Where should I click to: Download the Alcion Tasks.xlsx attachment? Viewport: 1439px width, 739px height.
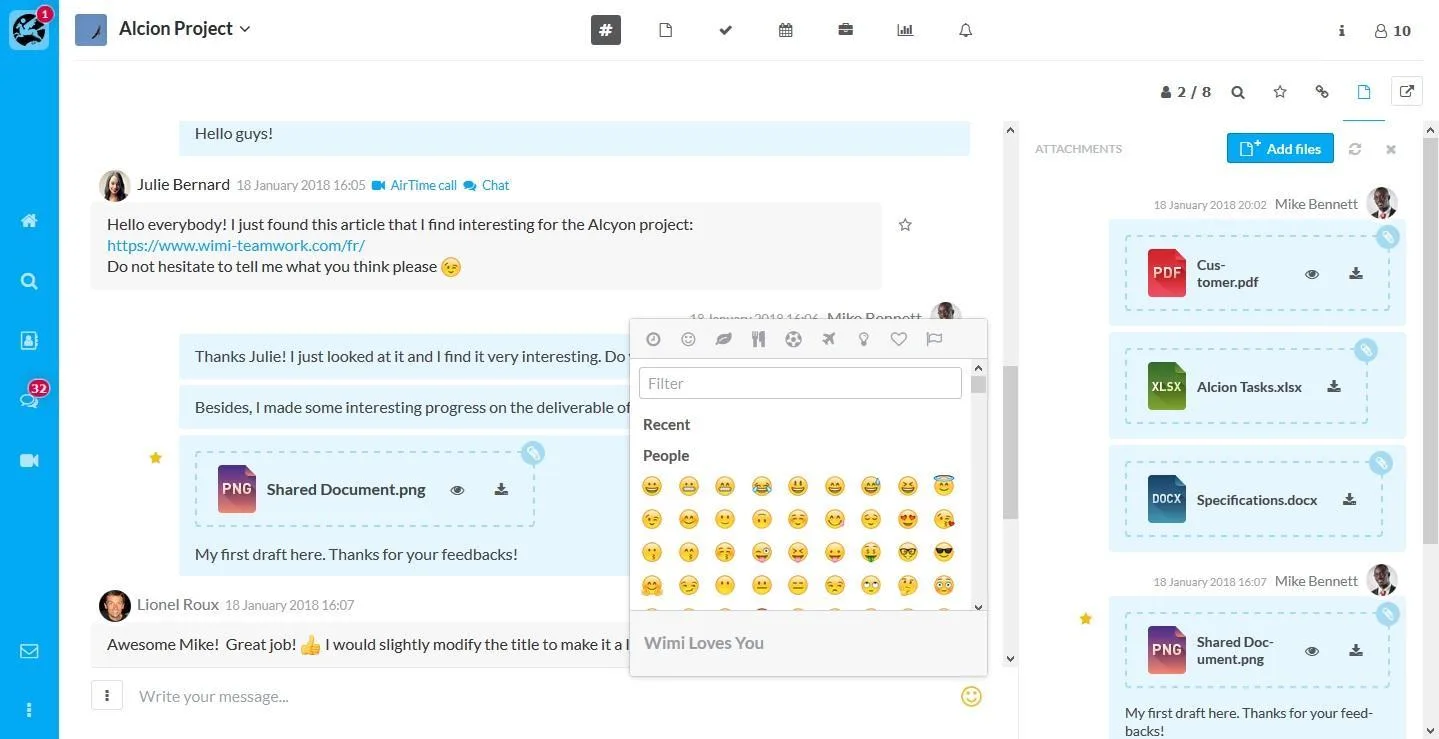point(1334,387)
